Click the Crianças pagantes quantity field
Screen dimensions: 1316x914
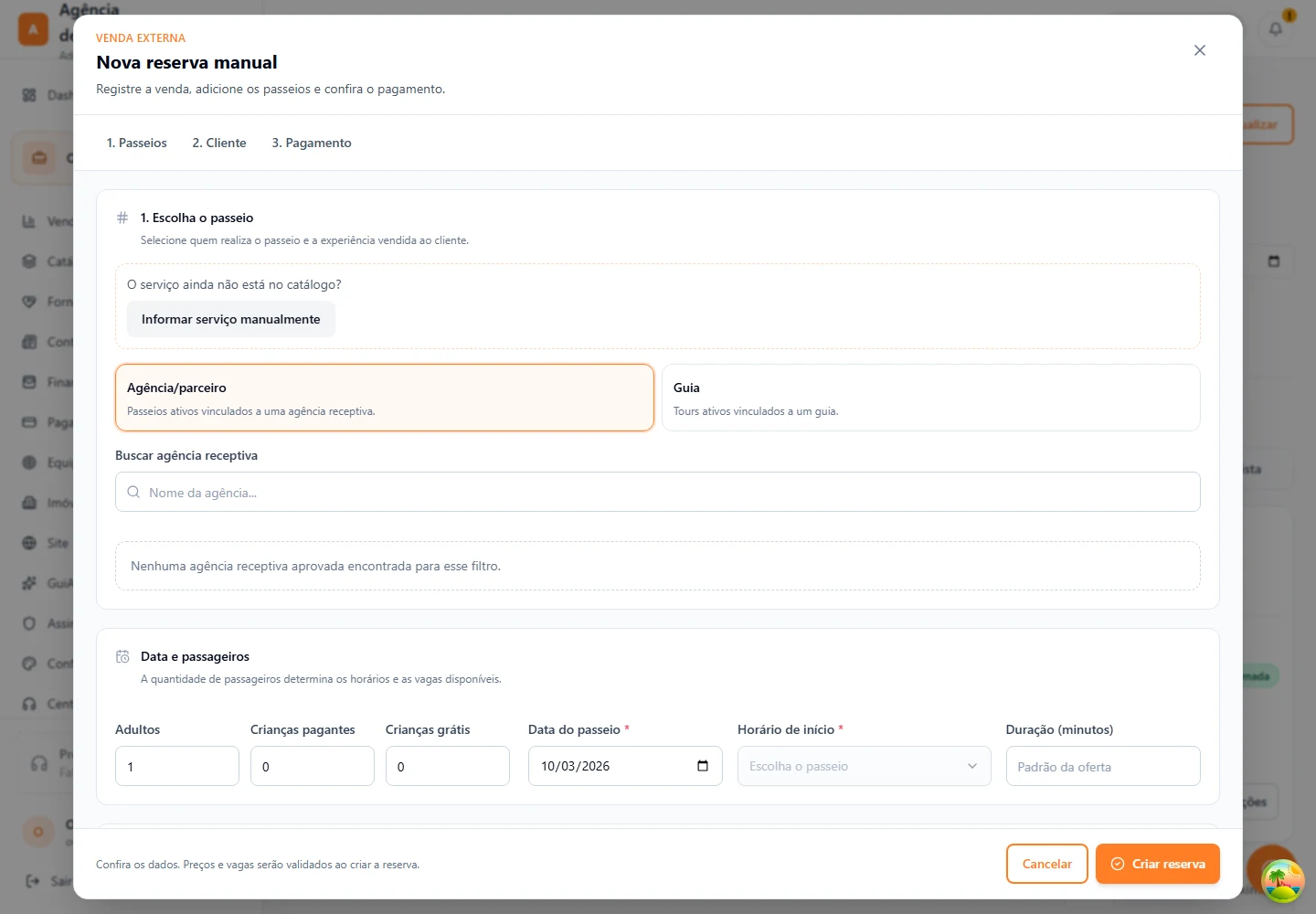tap(313, 766)
